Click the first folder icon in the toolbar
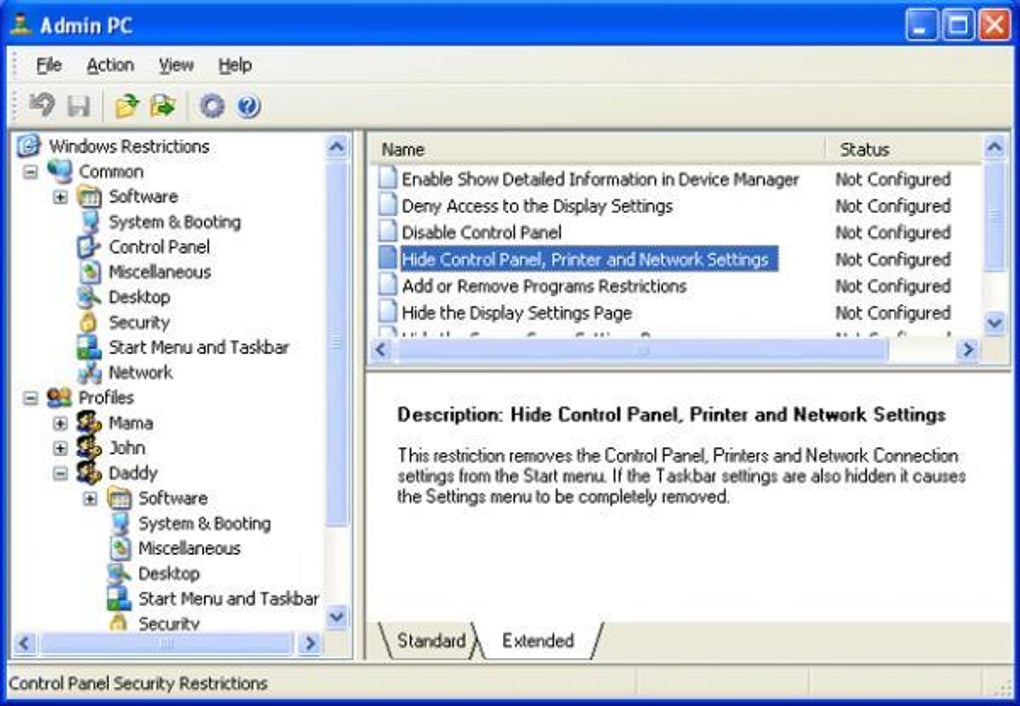 127,105
